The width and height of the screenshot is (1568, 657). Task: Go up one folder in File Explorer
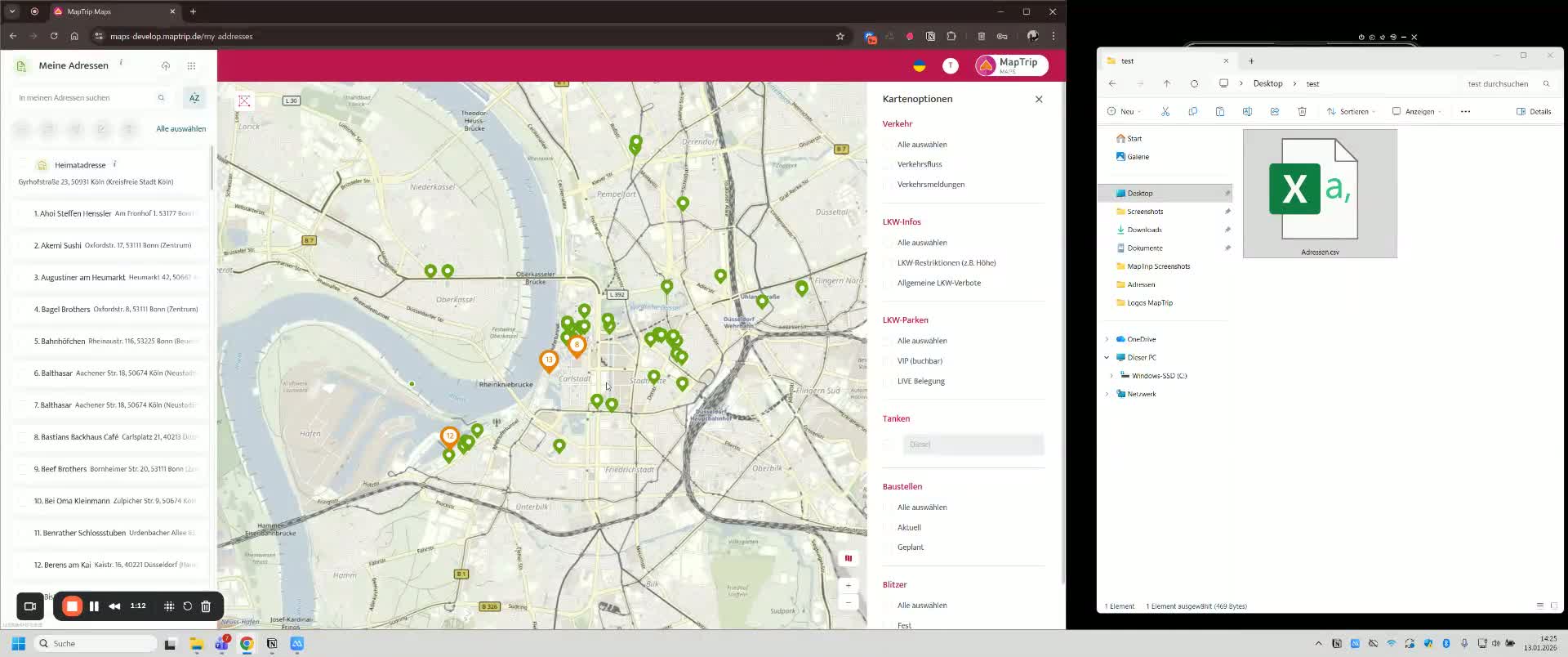point(1166,83)
